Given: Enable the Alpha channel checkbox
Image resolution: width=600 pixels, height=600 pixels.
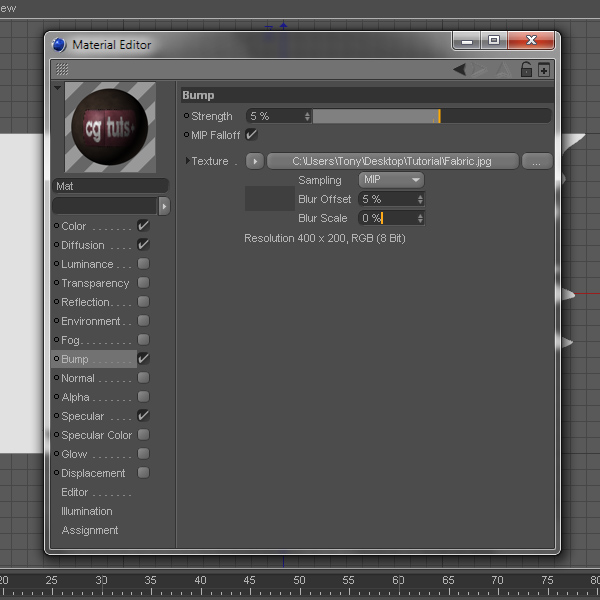Looking at the screenshot, I should [143, 396].
